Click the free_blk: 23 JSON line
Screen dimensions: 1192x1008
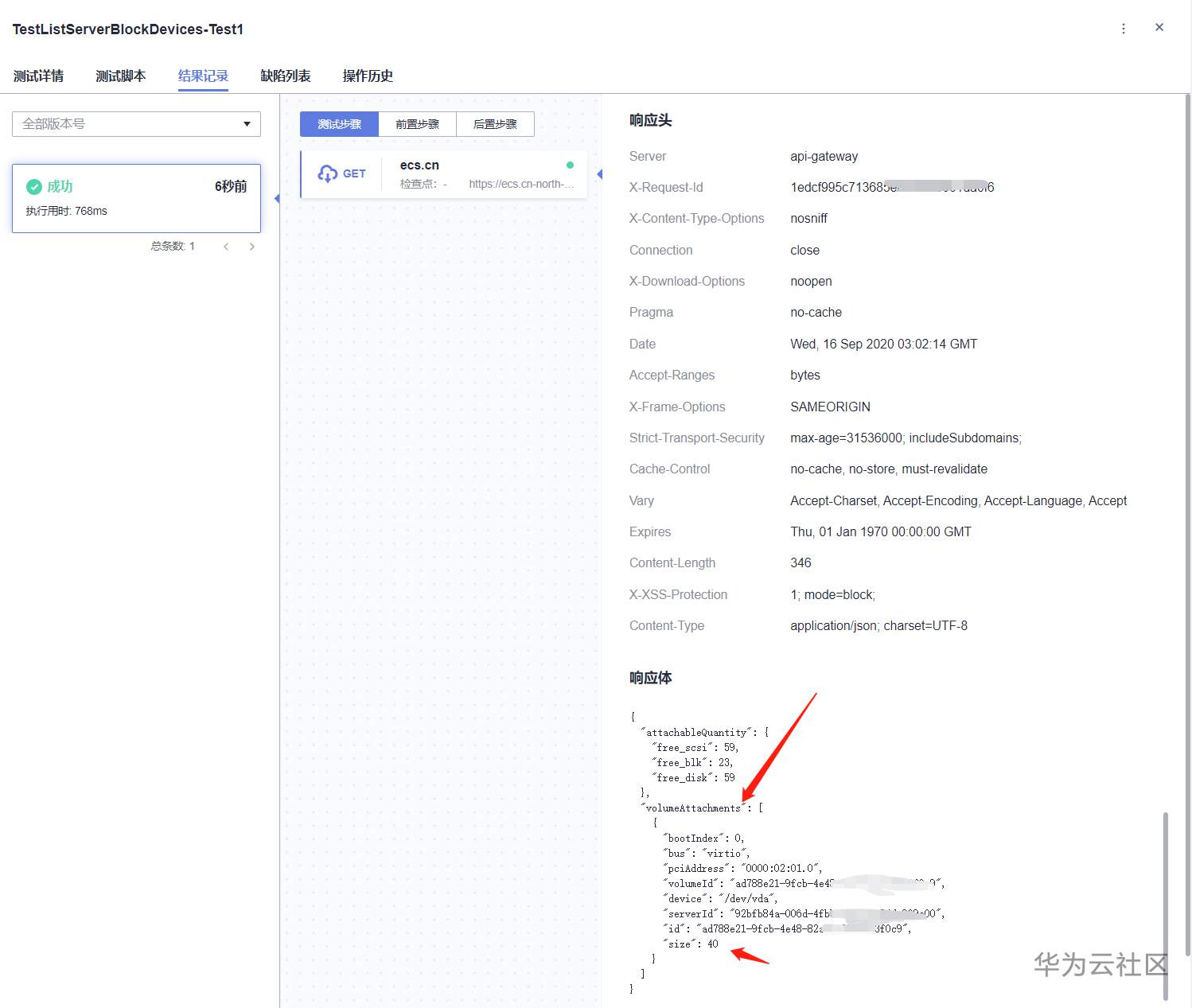pyautogui.click(x=692, y=763)
